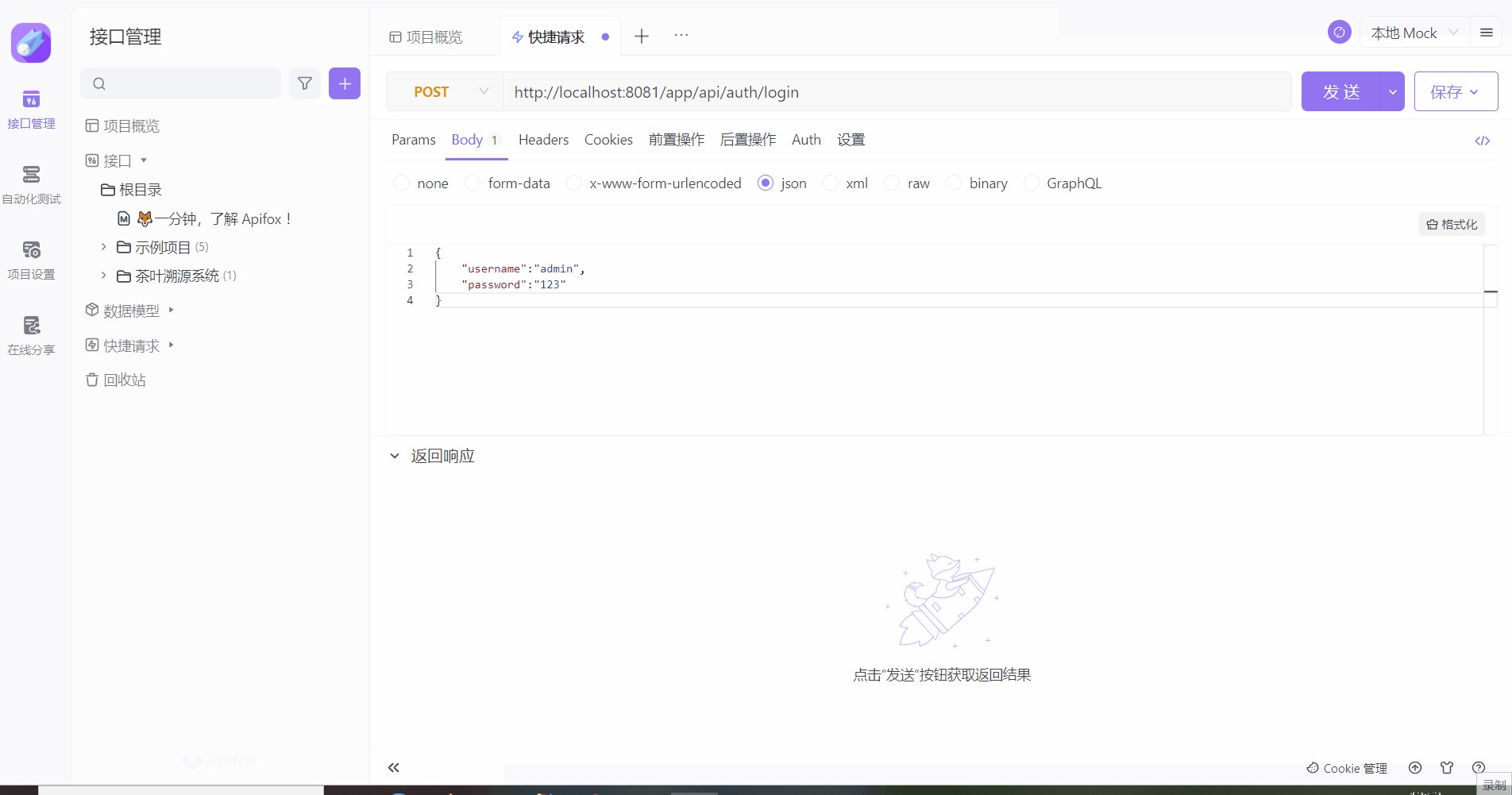Open the 自动化测试 sidebar icon
1512x795 pixels.
click(x=31, y=183)
